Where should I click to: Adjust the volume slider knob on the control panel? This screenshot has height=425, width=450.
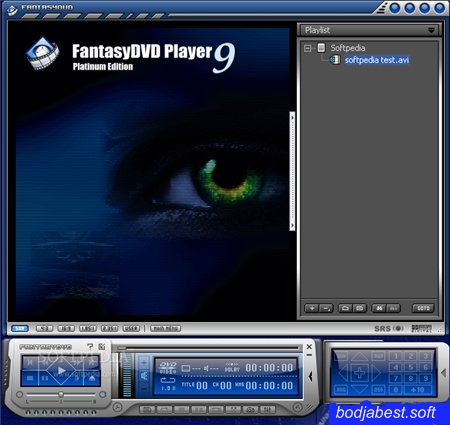click(61, 394)
